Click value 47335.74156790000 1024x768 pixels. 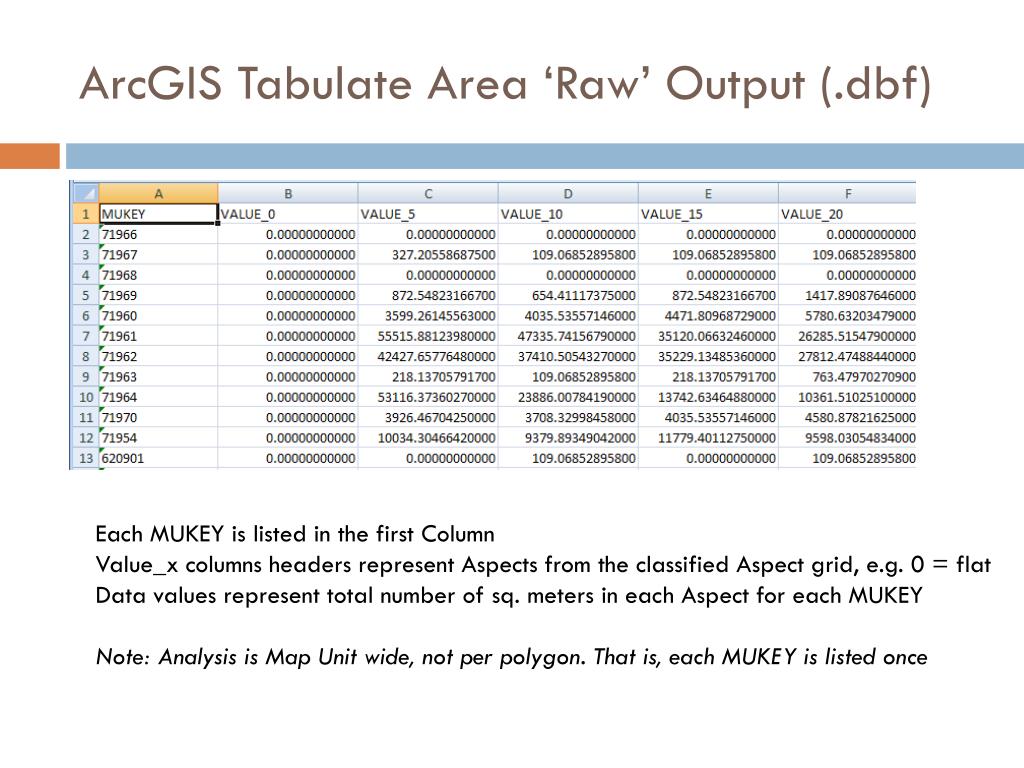(x=568, y=336)
